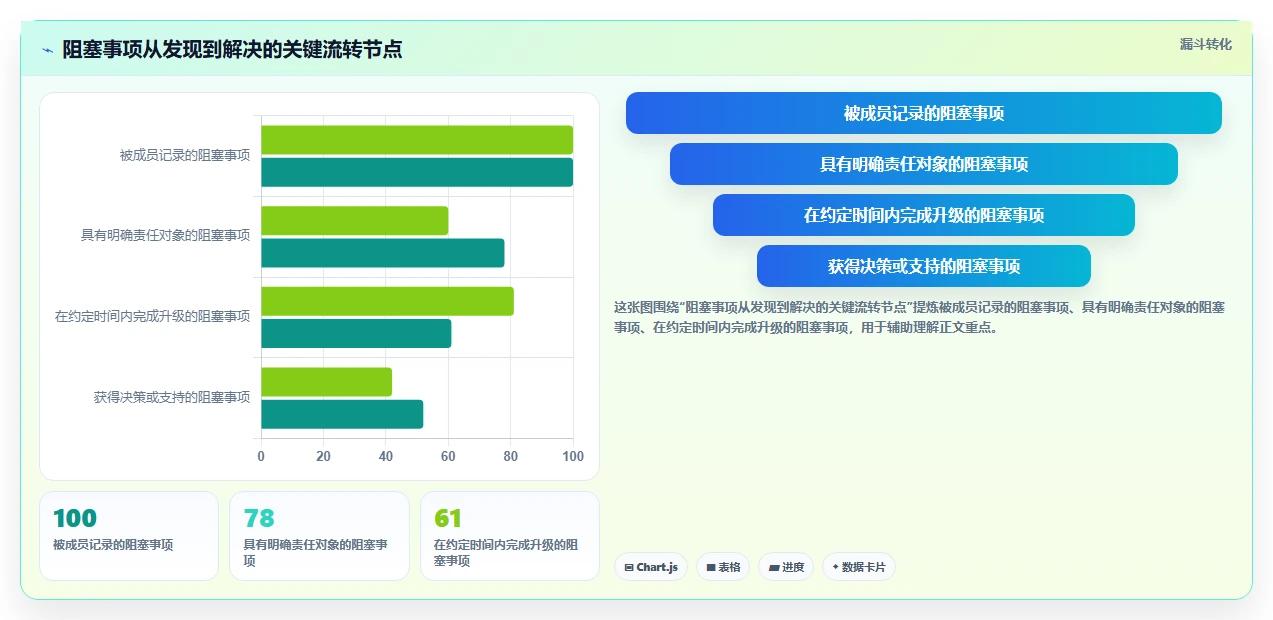Click the 表格 tag

723,567
